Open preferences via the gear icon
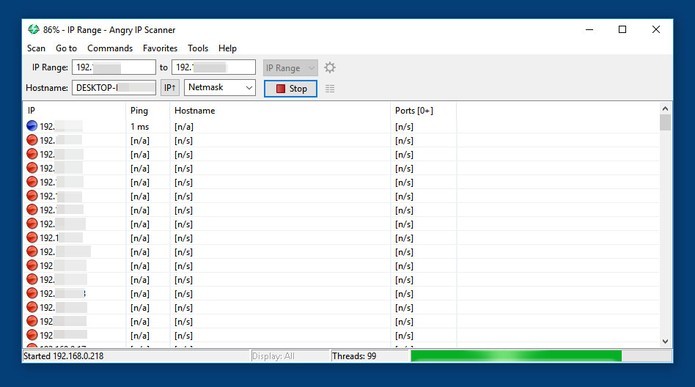Screen dimensions: 695x387 (330, 68)
